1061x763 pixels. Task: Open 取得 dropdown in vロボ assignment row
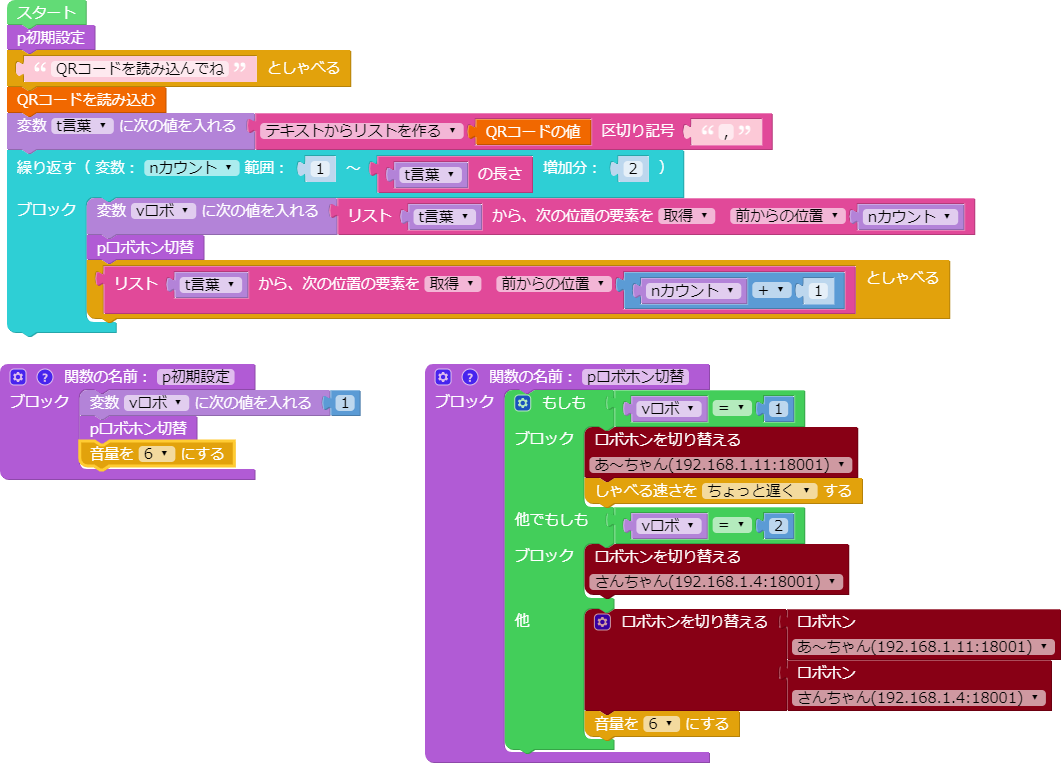point(687,216)
